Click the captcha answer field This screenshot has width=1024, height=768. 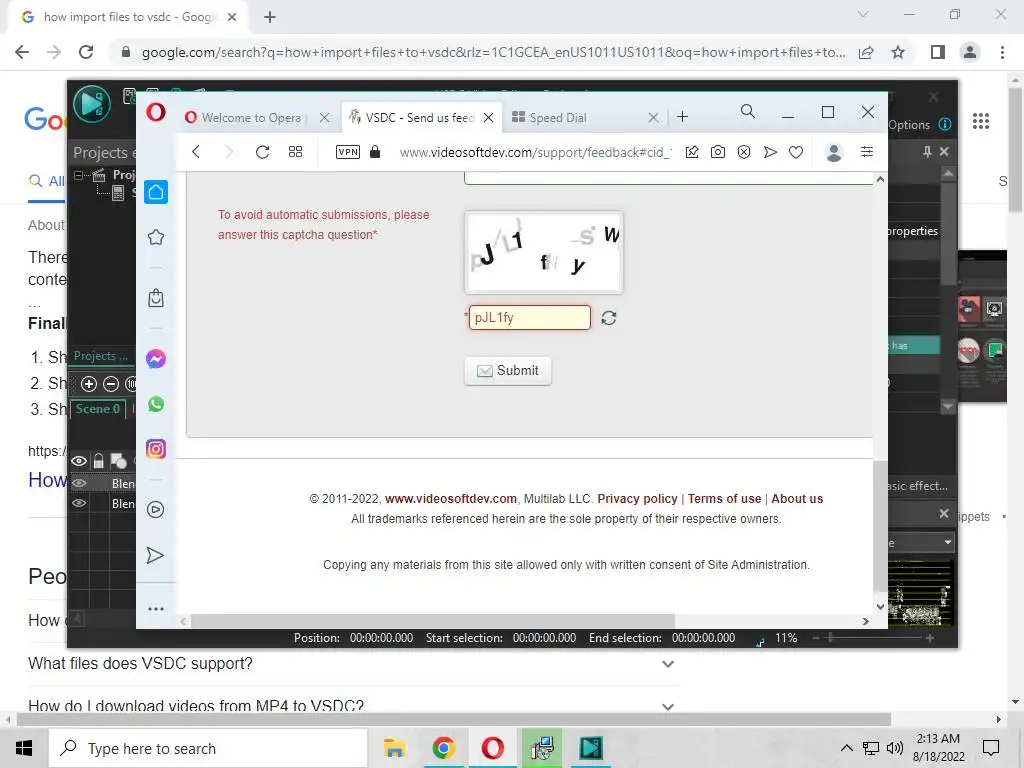pyautogui.click(x=530, y=317)
